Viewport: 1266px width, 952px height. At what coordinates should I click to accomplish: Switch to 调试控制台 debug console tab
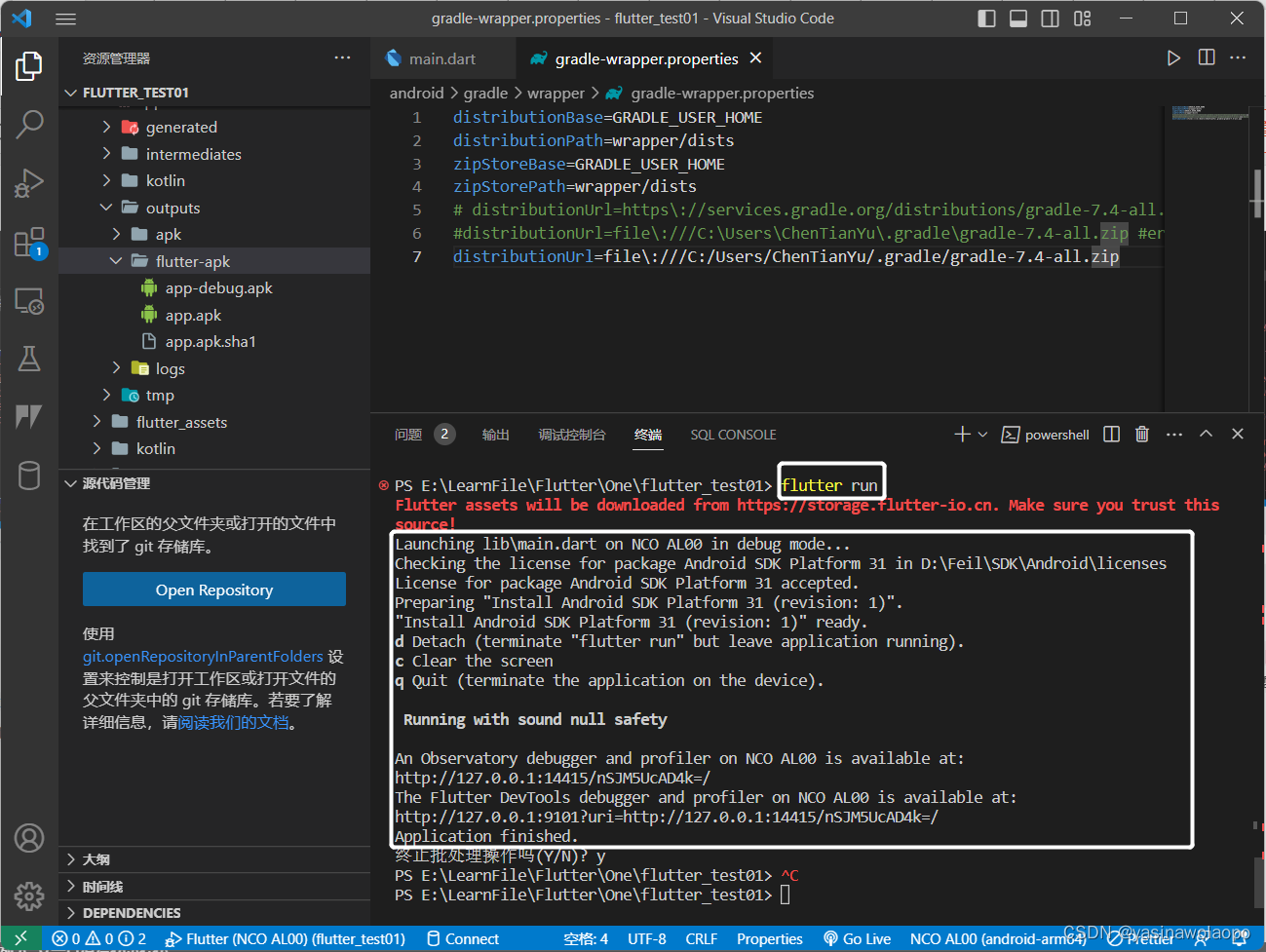coord(572,435)
